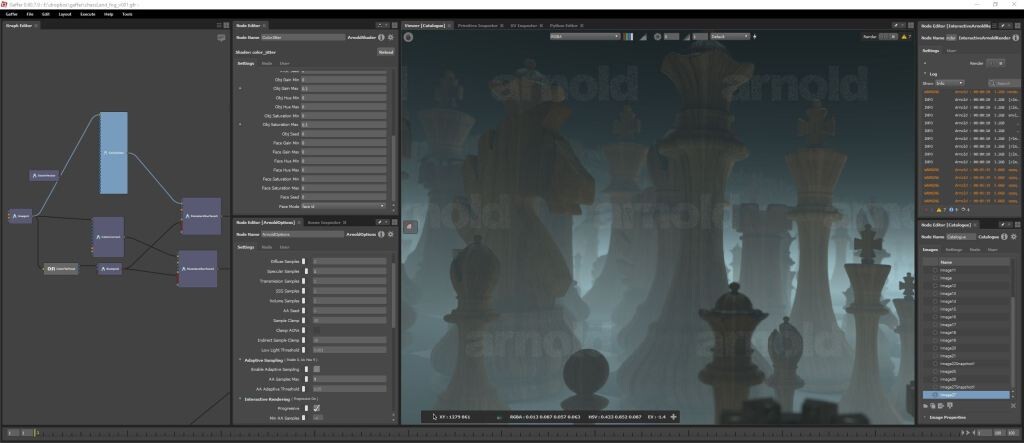Click the log warnings count icon

939,210
